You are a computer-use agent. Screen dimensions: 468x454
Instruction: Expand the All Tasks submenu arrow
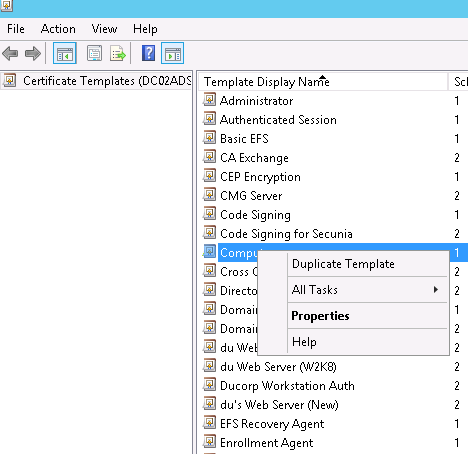click(x=436, y=290)
